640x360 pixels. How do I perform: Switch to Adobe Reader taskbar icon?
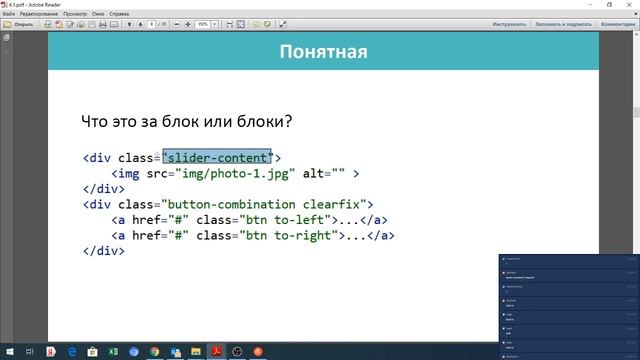coord(216,351)
